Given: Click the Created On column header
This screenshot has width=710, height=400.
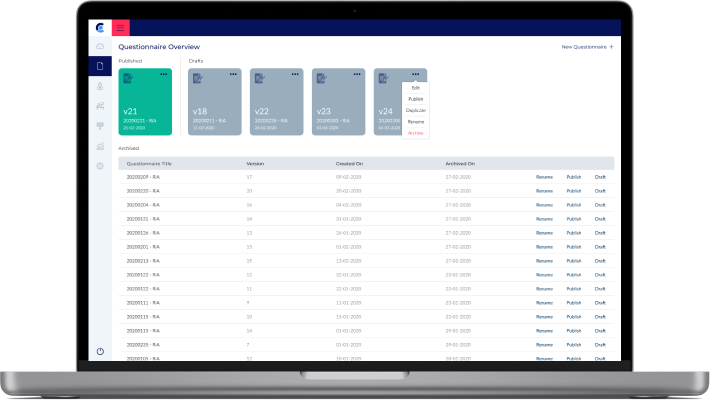Looking at the screenshot, I should pyautogui.click(x=349, y=164).
